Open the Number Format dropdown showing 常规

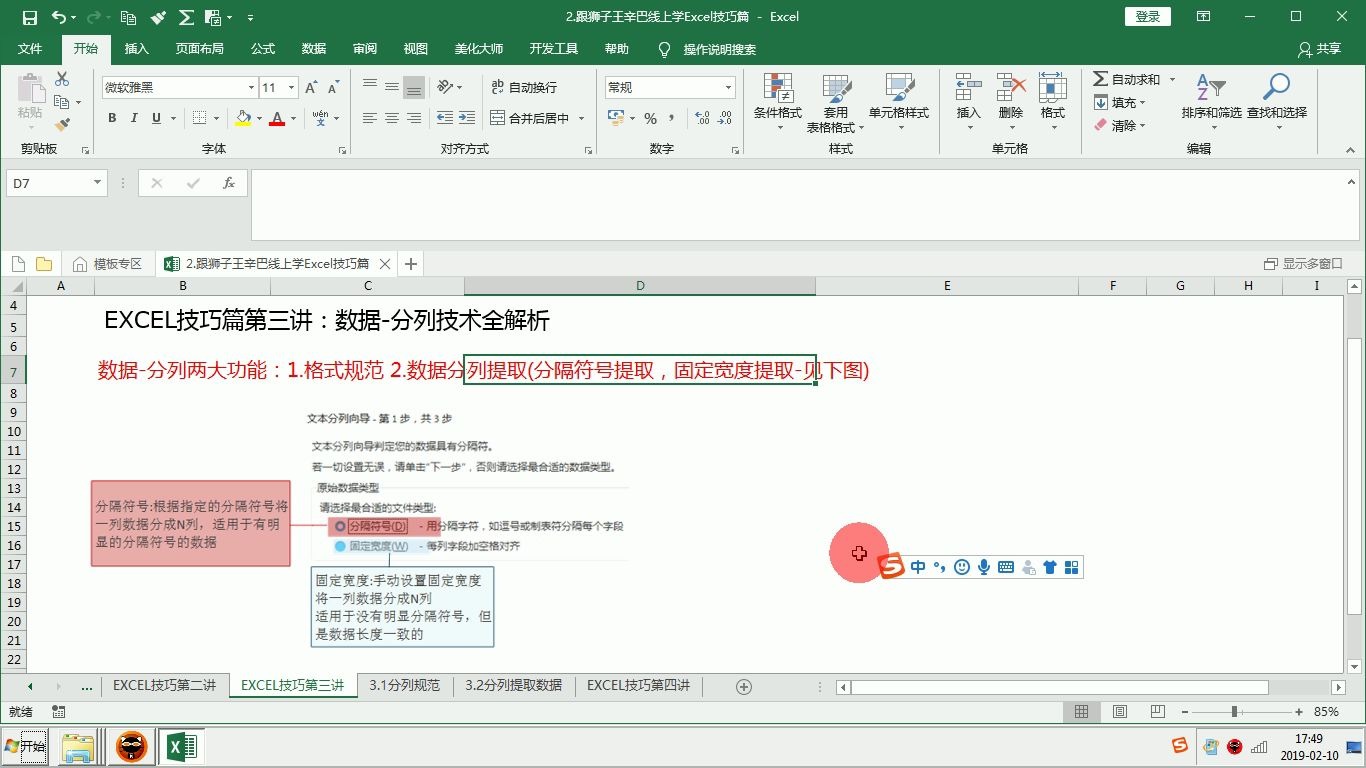click(667, 87)
